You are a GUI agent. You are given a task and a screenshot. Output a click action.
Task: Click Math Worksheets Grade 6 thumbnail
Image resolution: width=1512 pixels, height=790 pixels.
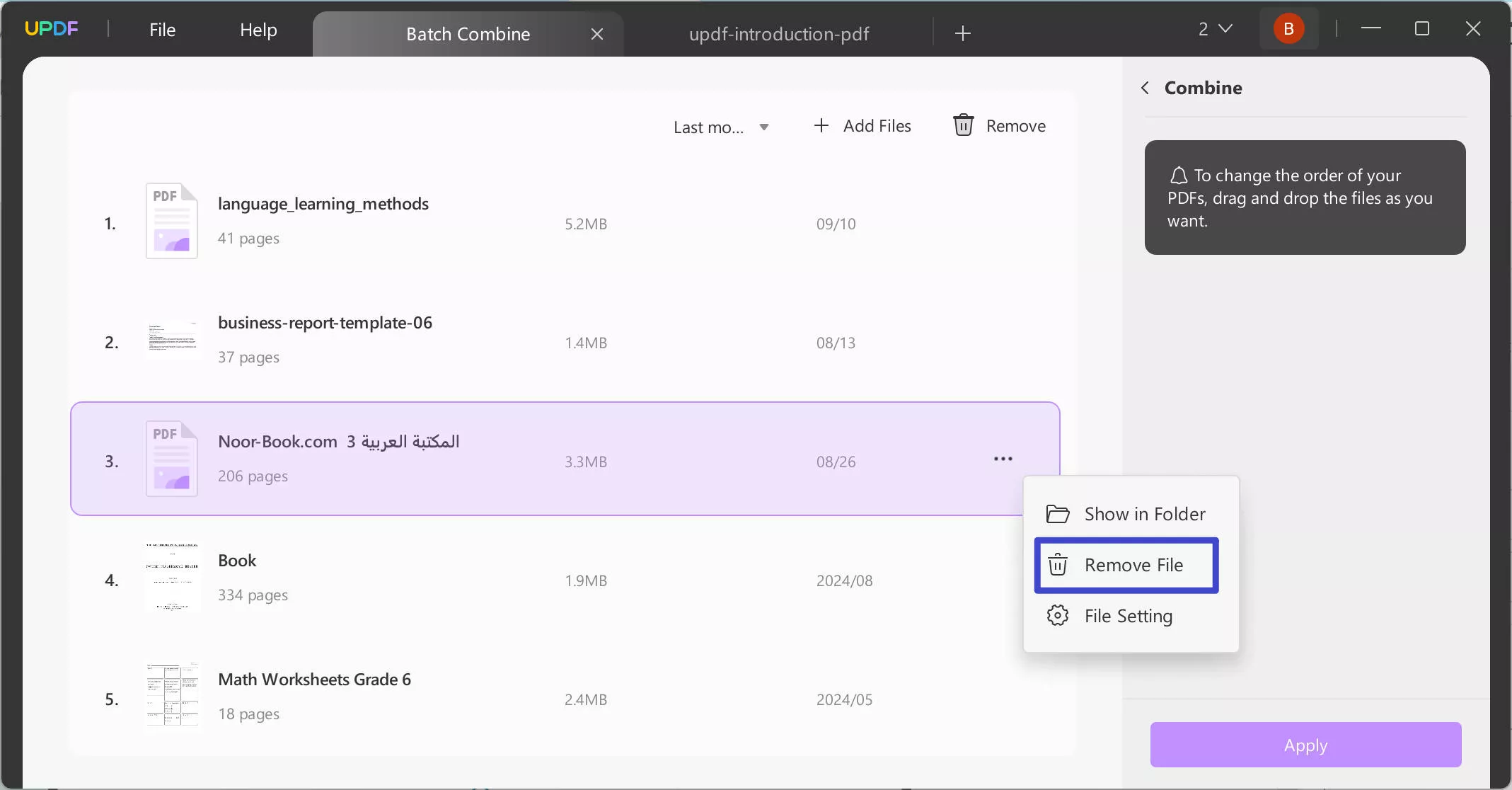coord(172,695)
